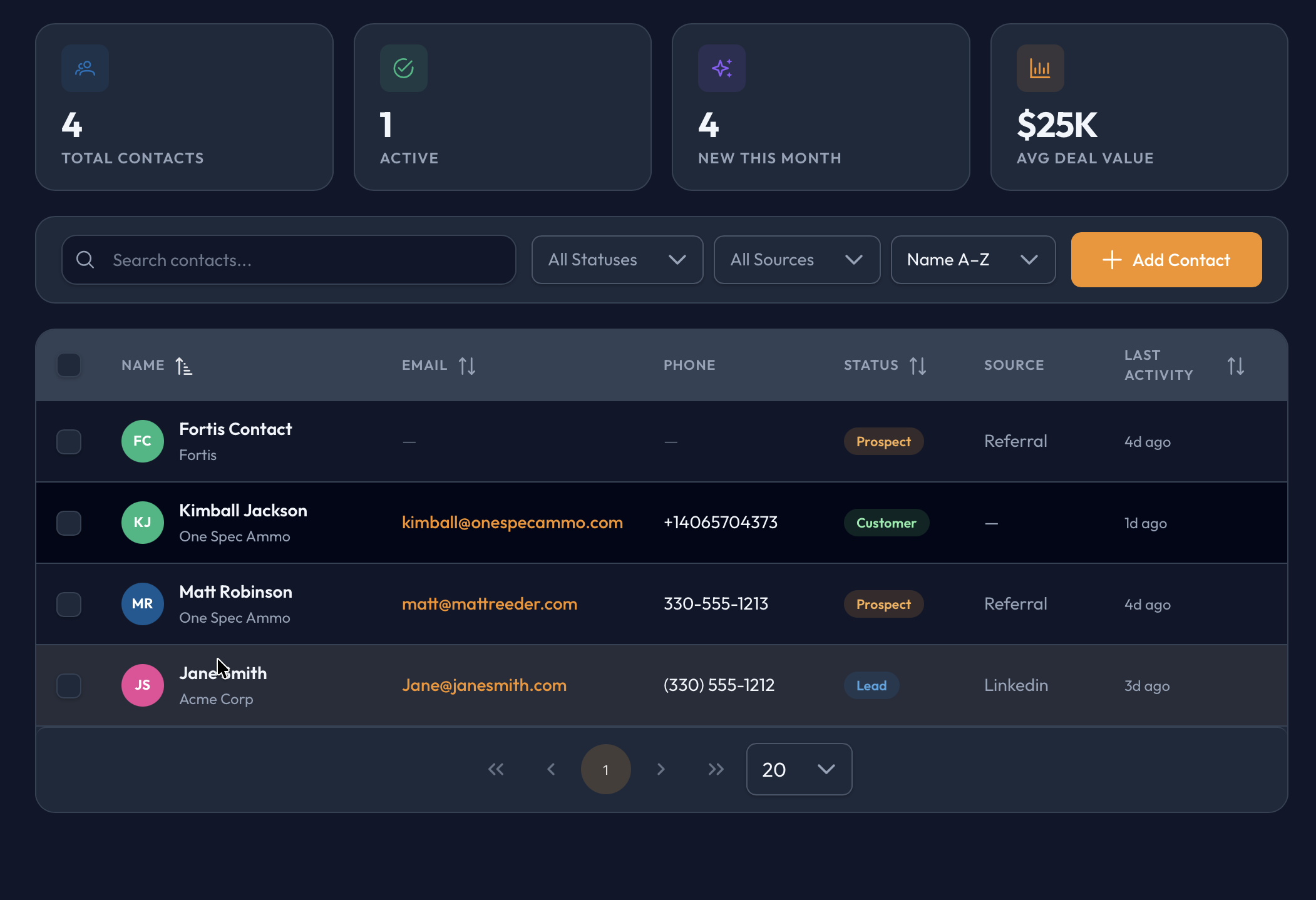Open kimball@onespecammo.com email link
This screenshot has width=1316, height=900.
coord(512,523)
